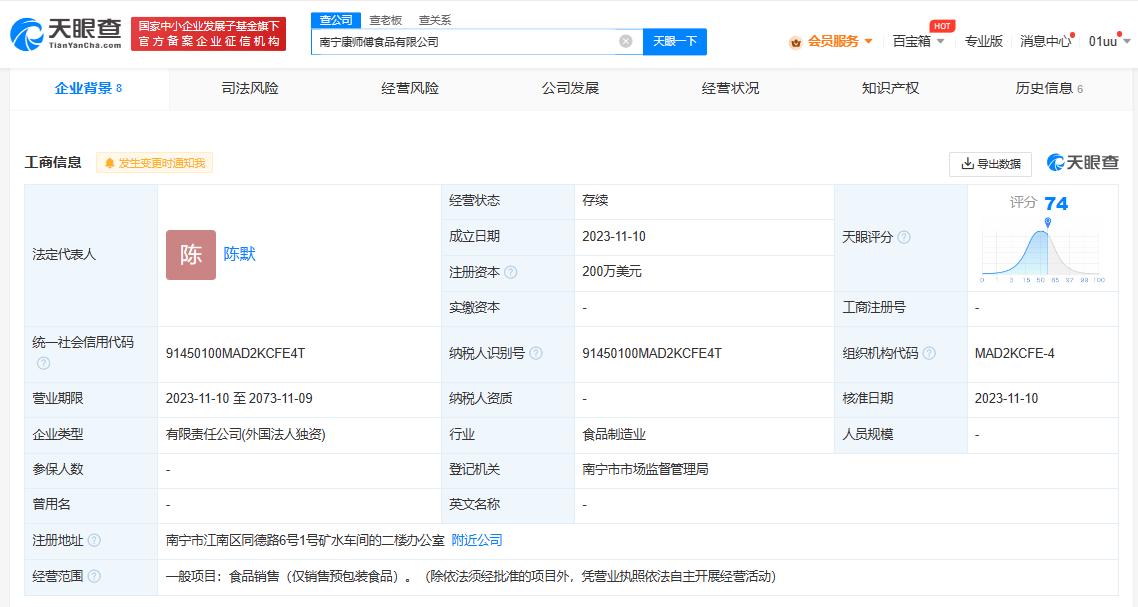The image size is (1138, 607).
Task: Switch to 知识产权 tab
Action: click(890, 88)
